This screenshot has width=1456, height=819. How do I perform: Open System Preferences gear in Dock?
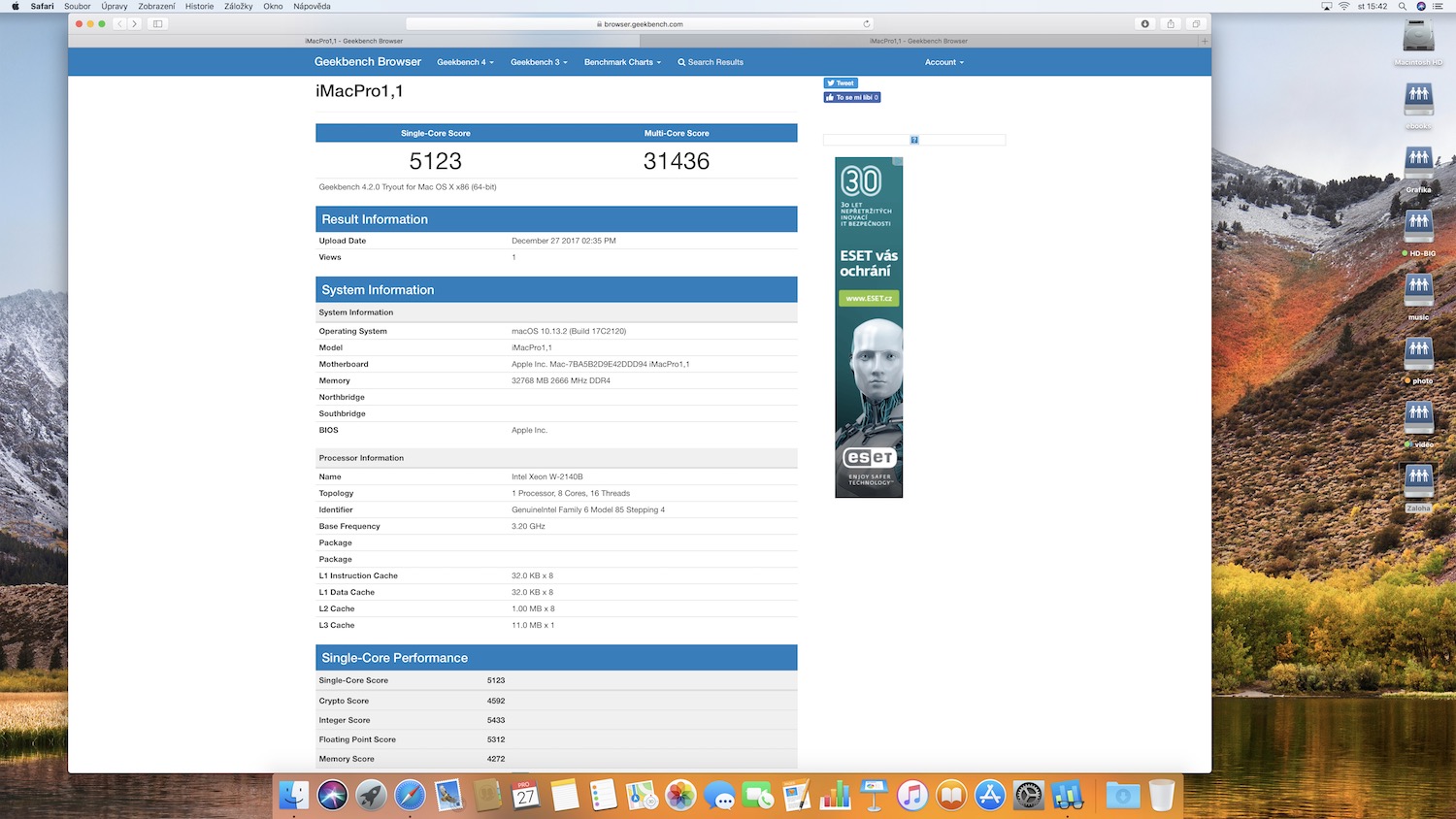(x=1029, y=796)
